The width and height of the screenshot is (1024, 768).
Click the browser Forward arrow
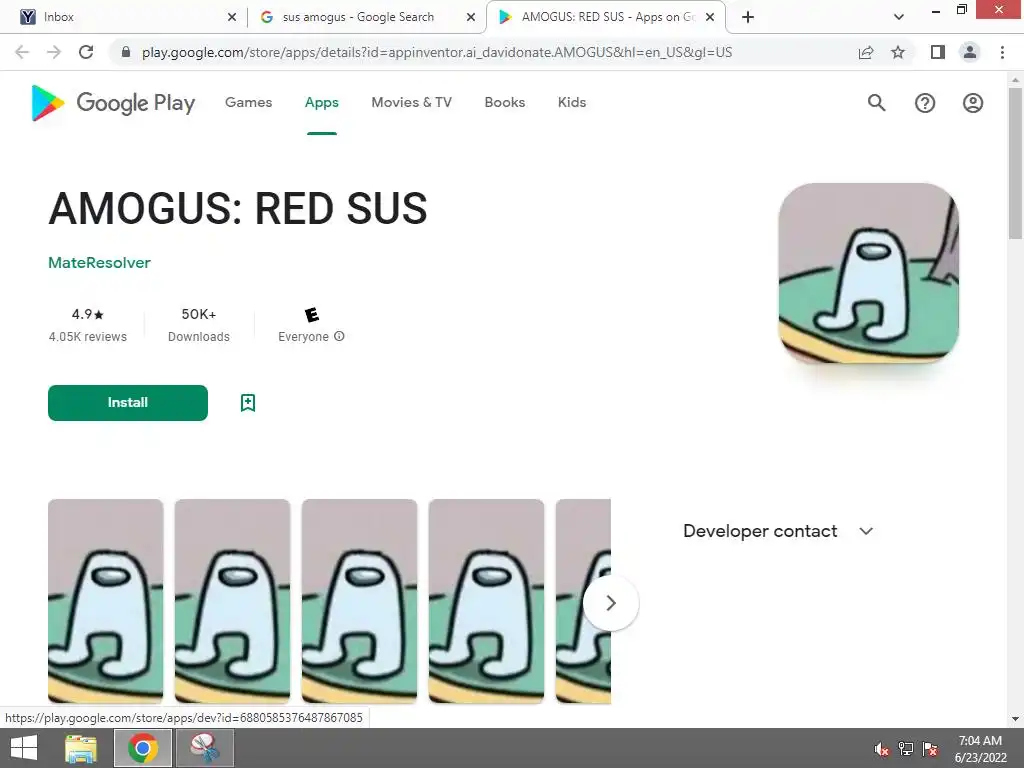54,52
